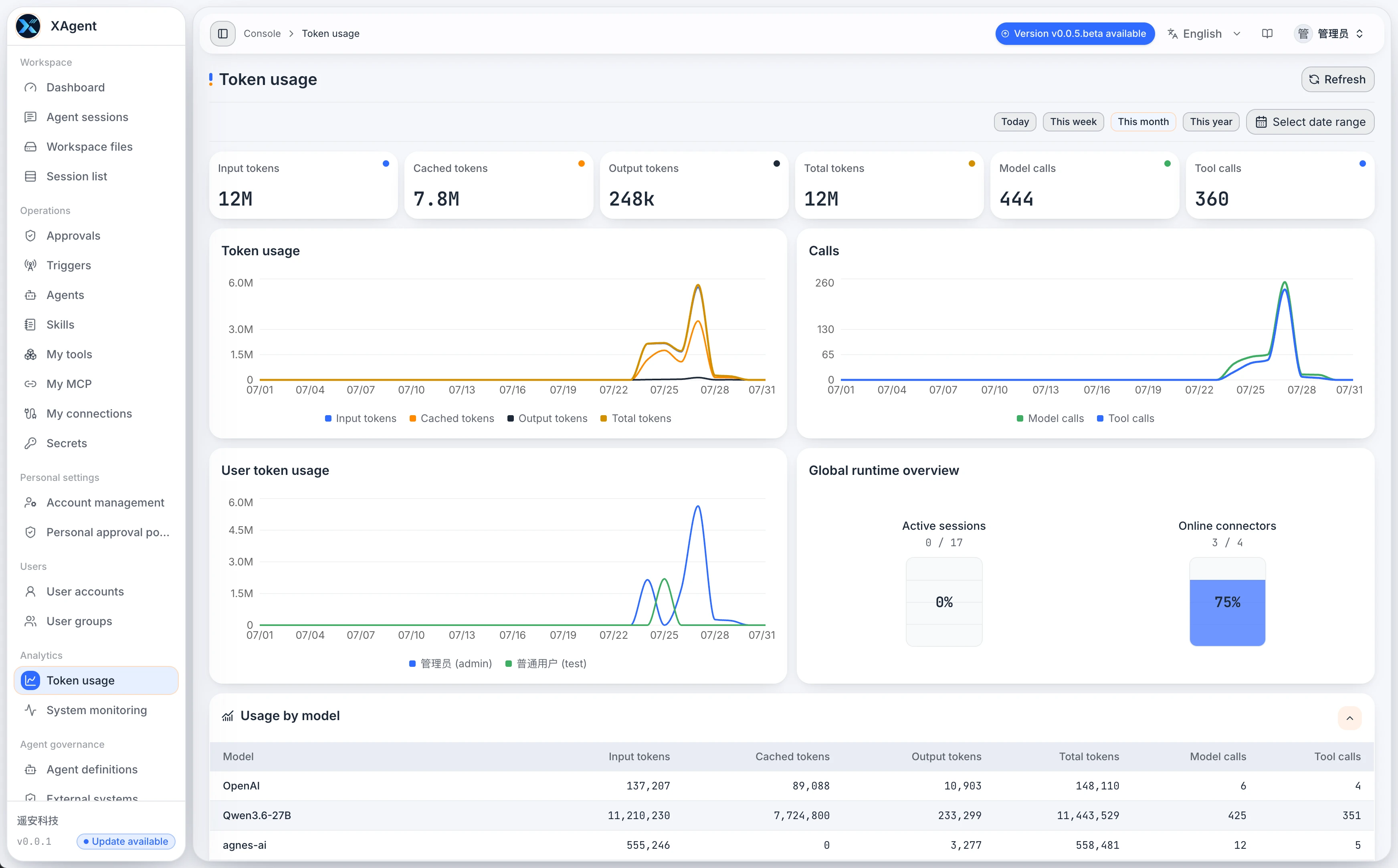Click the My MCP link icon
1398x868 pixels.
[x=30, y=384]
